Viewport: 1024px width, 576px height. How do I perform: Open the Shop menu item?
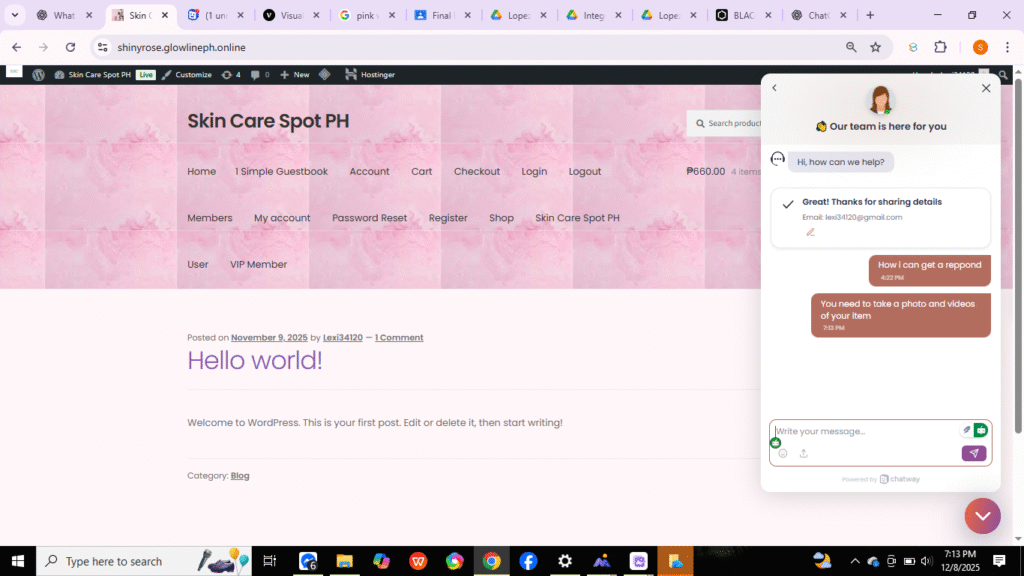point(501,218)
